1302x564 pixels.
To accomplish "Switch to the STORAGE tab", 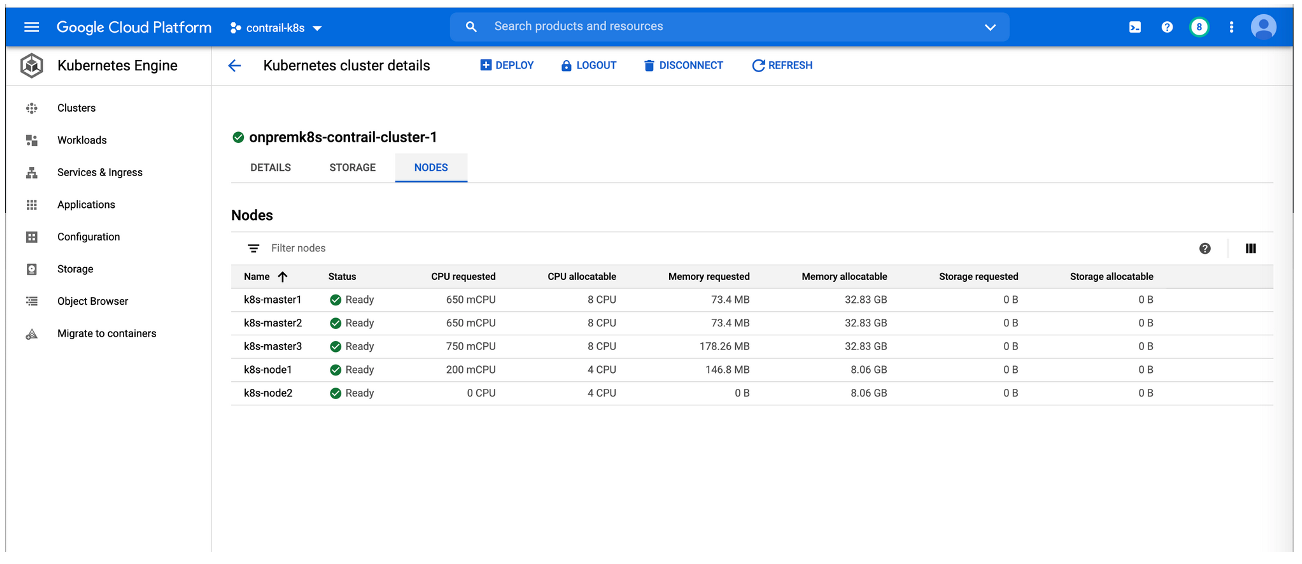I will click(353, 168).
